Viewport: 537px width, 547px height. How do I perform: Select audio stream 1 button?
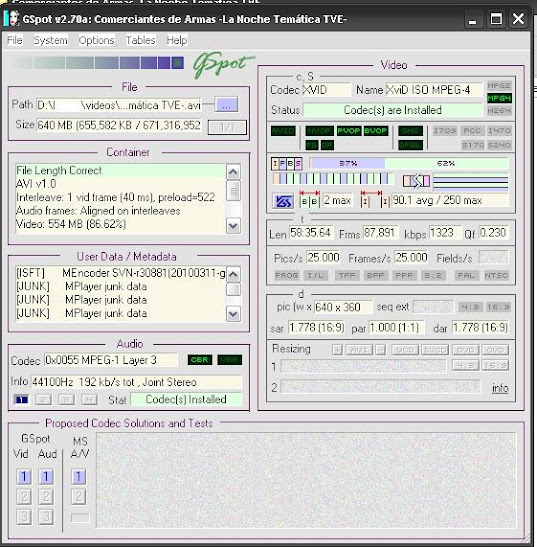(22, 399)
